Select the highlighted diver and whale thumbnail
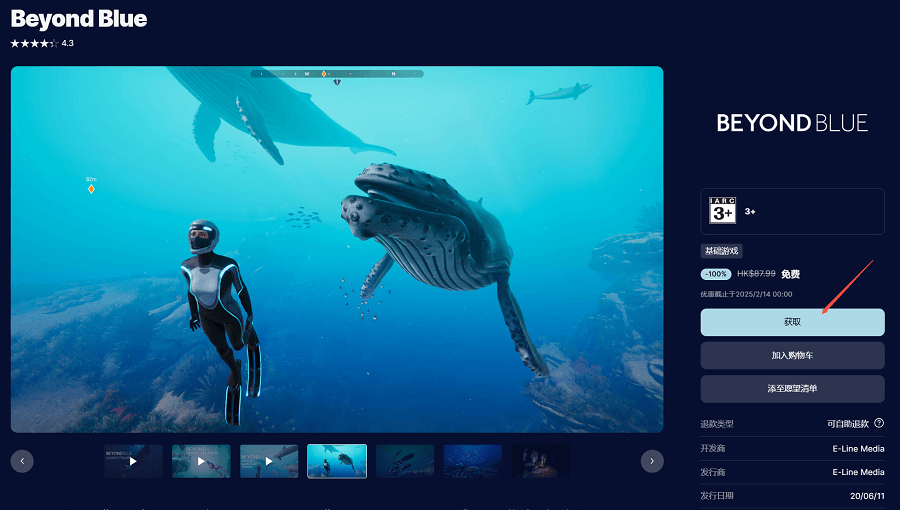 (x=337, y=461)
